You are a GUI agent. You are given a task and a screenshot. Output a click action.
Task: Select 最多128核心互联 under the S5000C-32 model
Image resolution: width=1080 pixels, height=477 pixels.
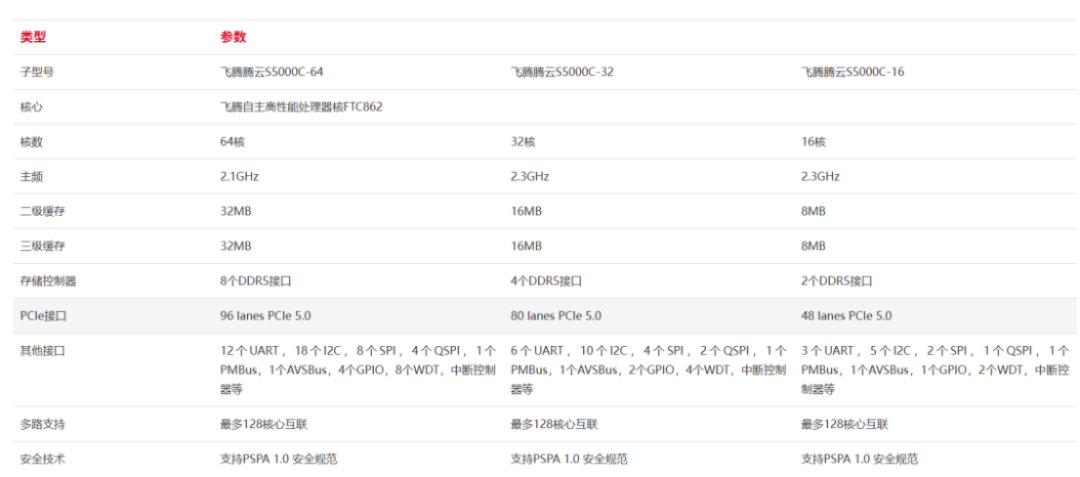click(x=554, y=424)
